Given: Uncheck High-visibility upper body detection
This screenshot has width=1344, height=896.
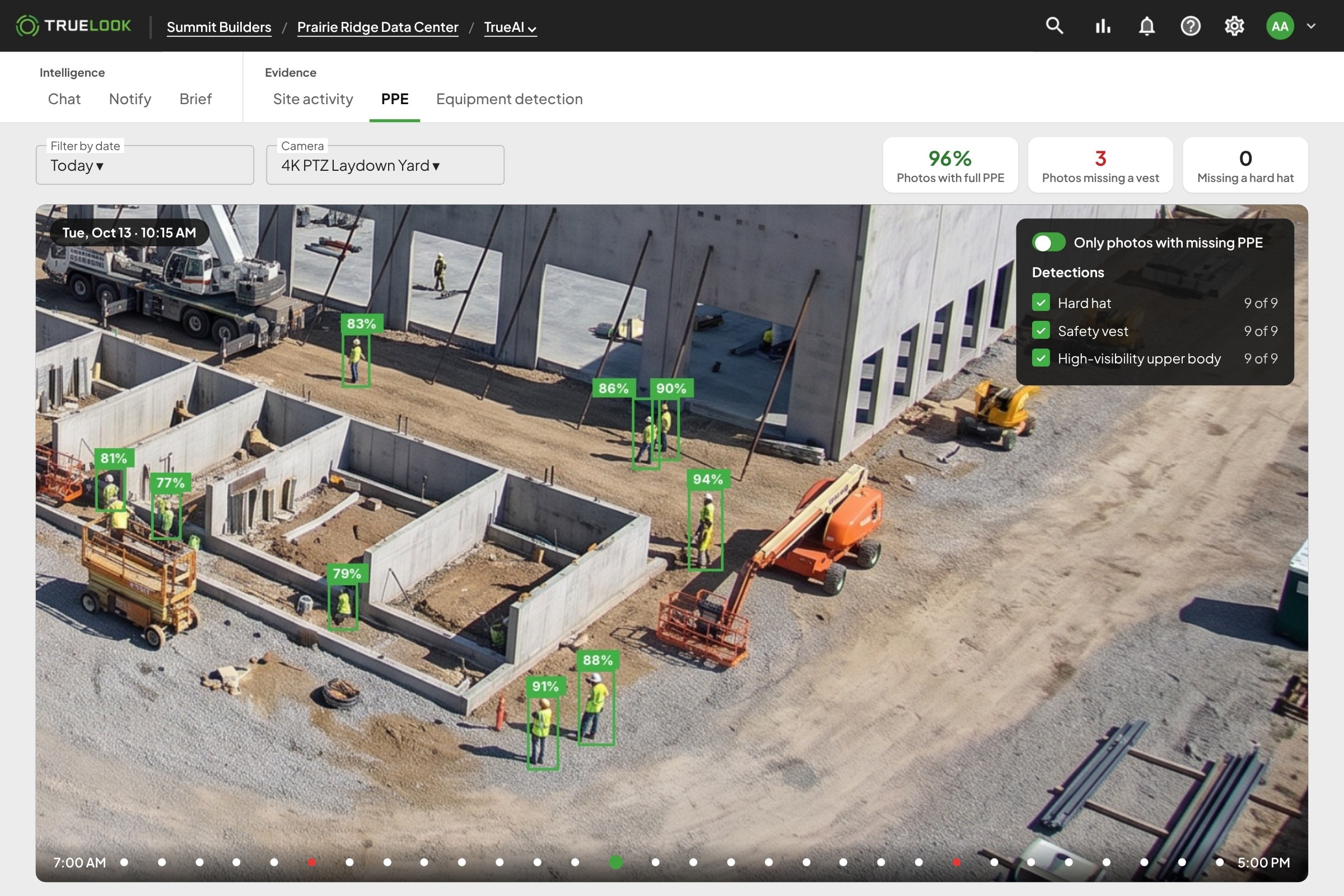Looking at the screenshot, I should [1040, 358].
